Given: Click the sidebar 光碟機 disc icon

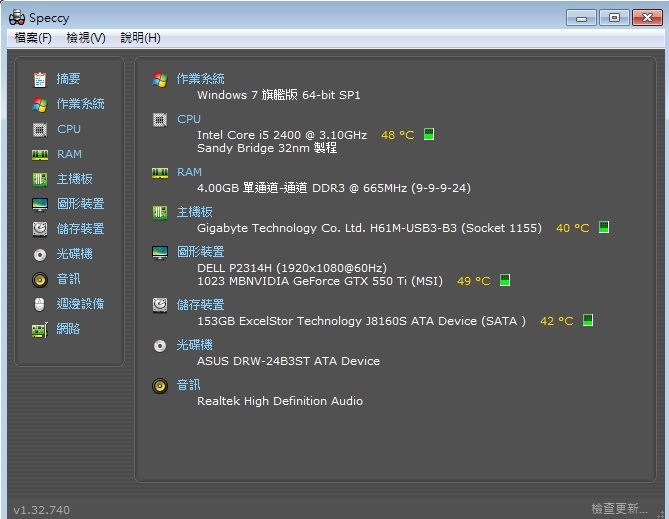Looking at the screenshot, I should click(40, 254).
